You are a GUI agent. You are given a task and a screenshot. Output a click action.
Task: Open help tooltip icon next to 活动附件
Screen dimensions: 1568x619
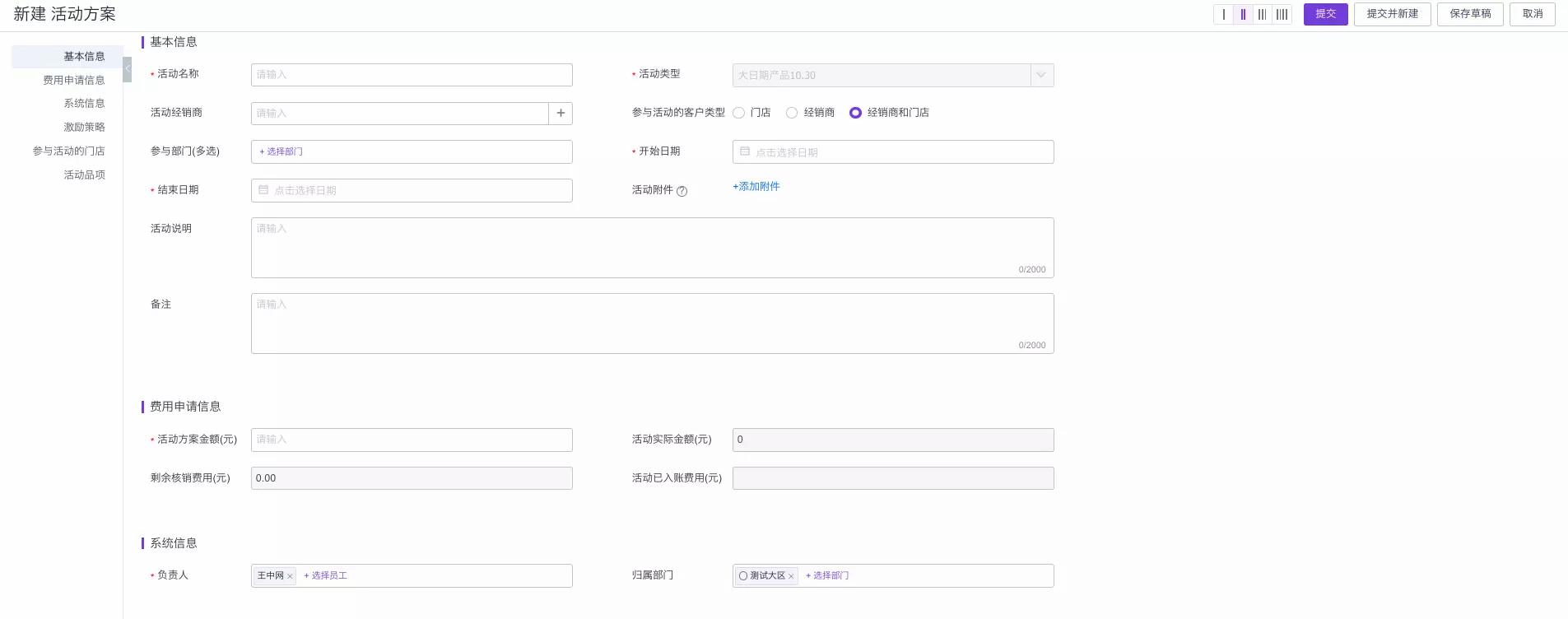tap(682, 191)
